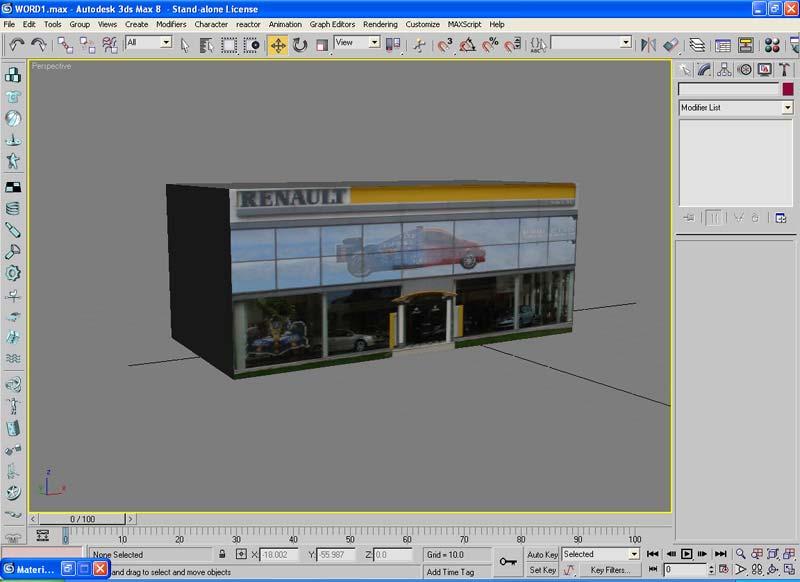
Task: Click the Align tool icon
Action: coord(670,45)
